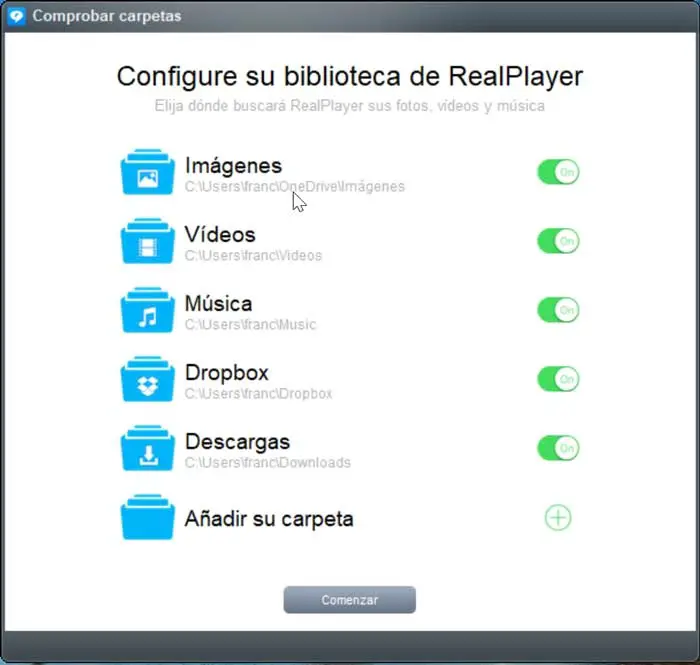Click the Dropbox folder icon
Viewport: 700px width, 665px height.
[147, 379]
